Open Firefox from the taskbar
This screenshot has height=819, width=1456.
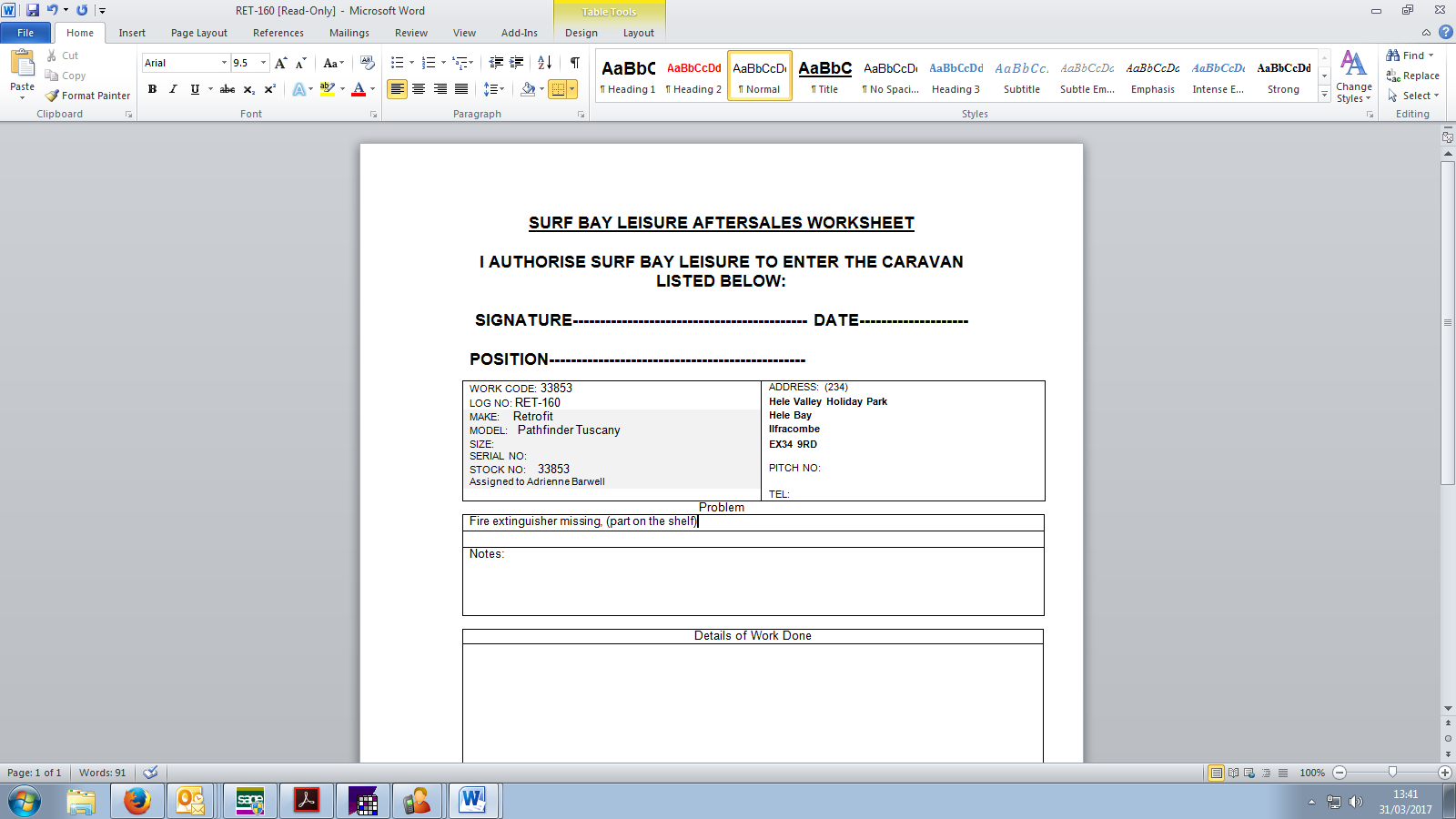tap(137, 801)
